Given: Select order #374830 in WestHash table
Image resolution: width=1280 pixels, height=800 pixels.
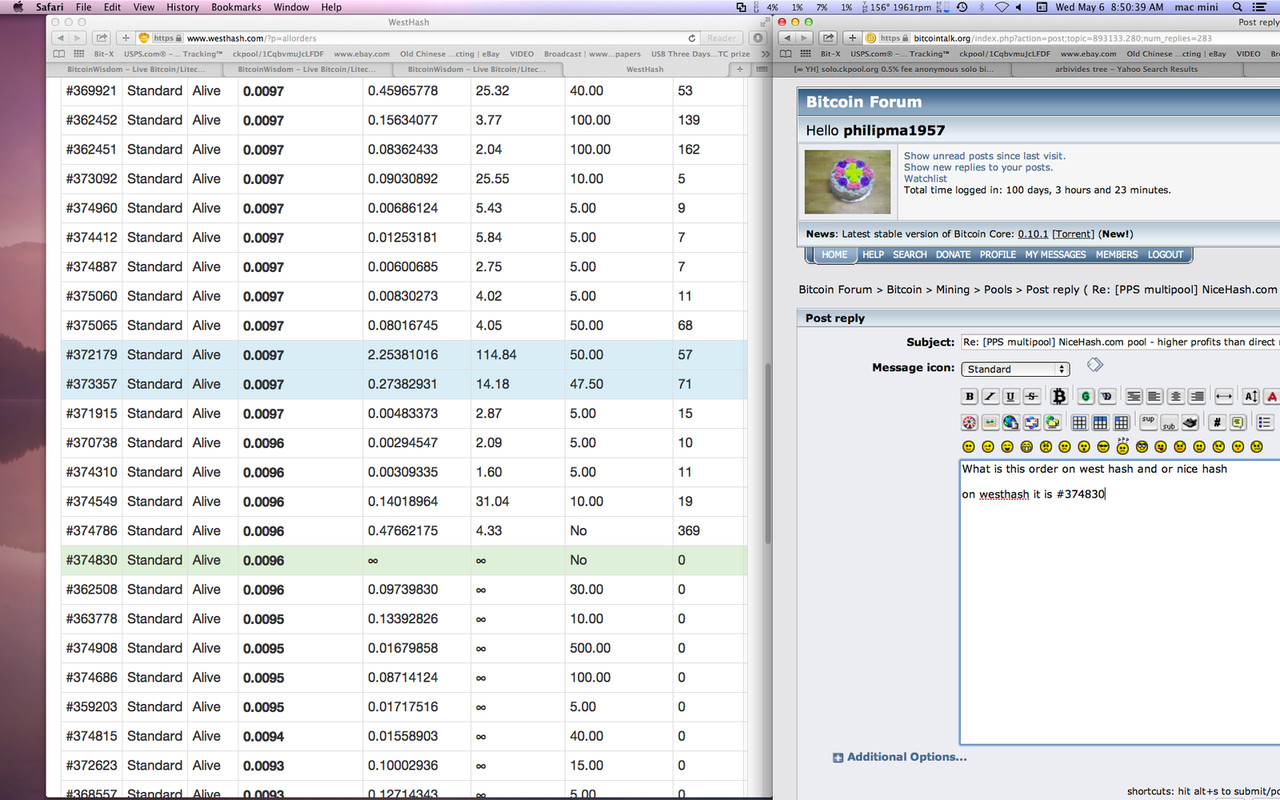Looking at the screenshot, I should [404, 560].
